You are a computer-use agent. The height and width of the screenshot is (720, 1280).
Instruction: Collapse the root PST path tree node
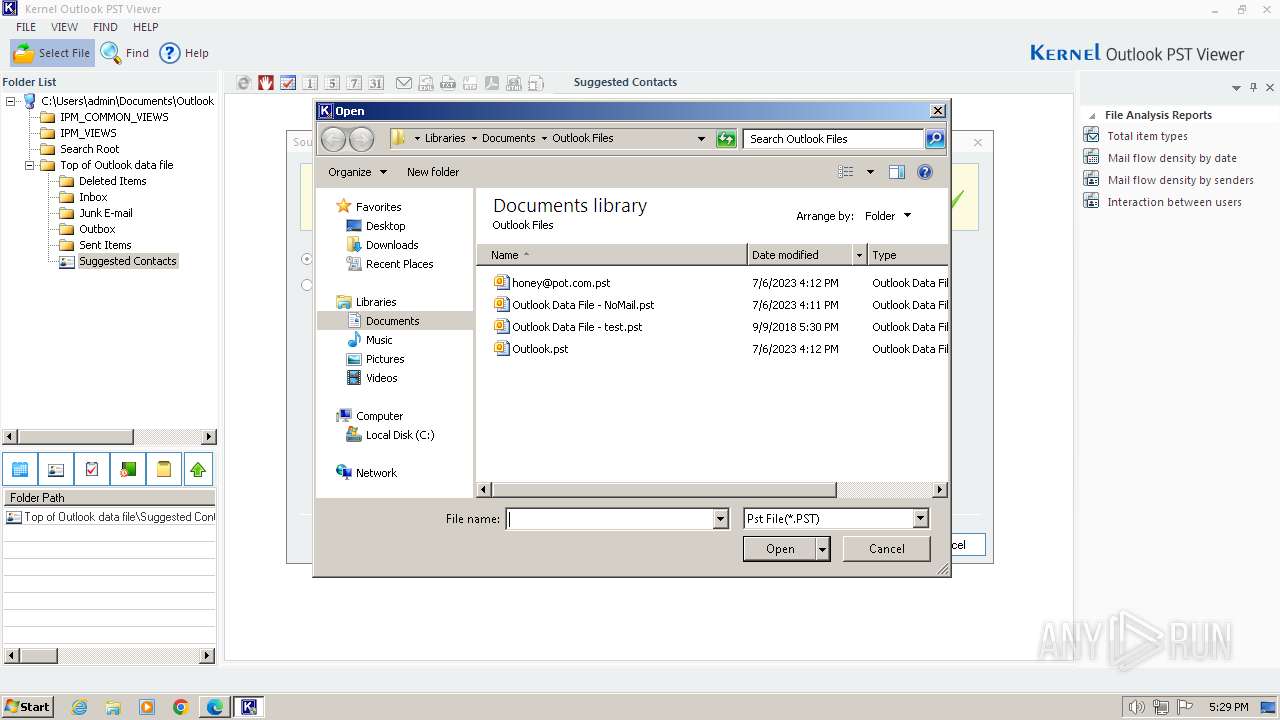click(x=11, y=101)
